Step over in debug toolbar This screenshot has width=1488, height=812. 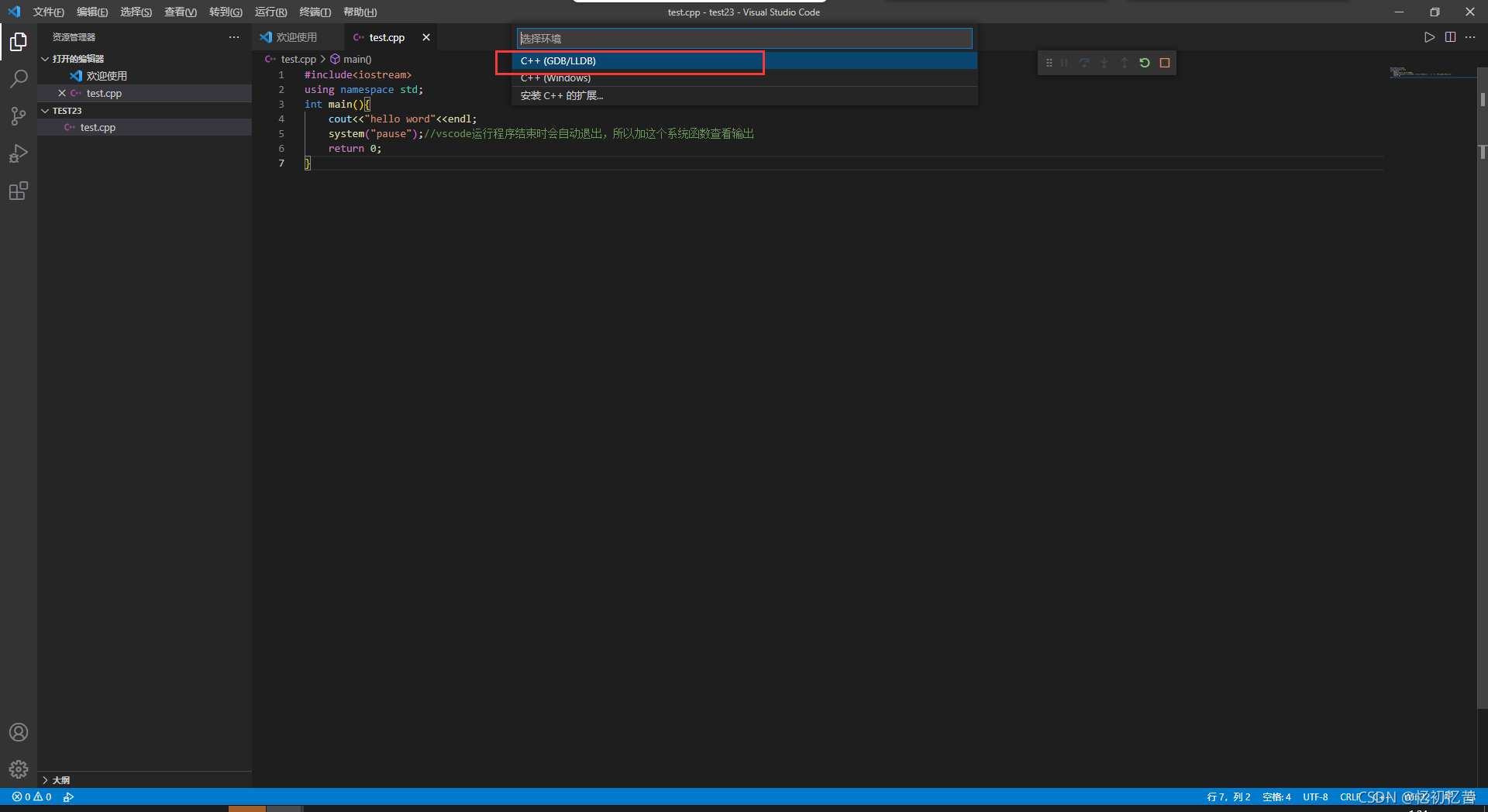coord(1084,63)
